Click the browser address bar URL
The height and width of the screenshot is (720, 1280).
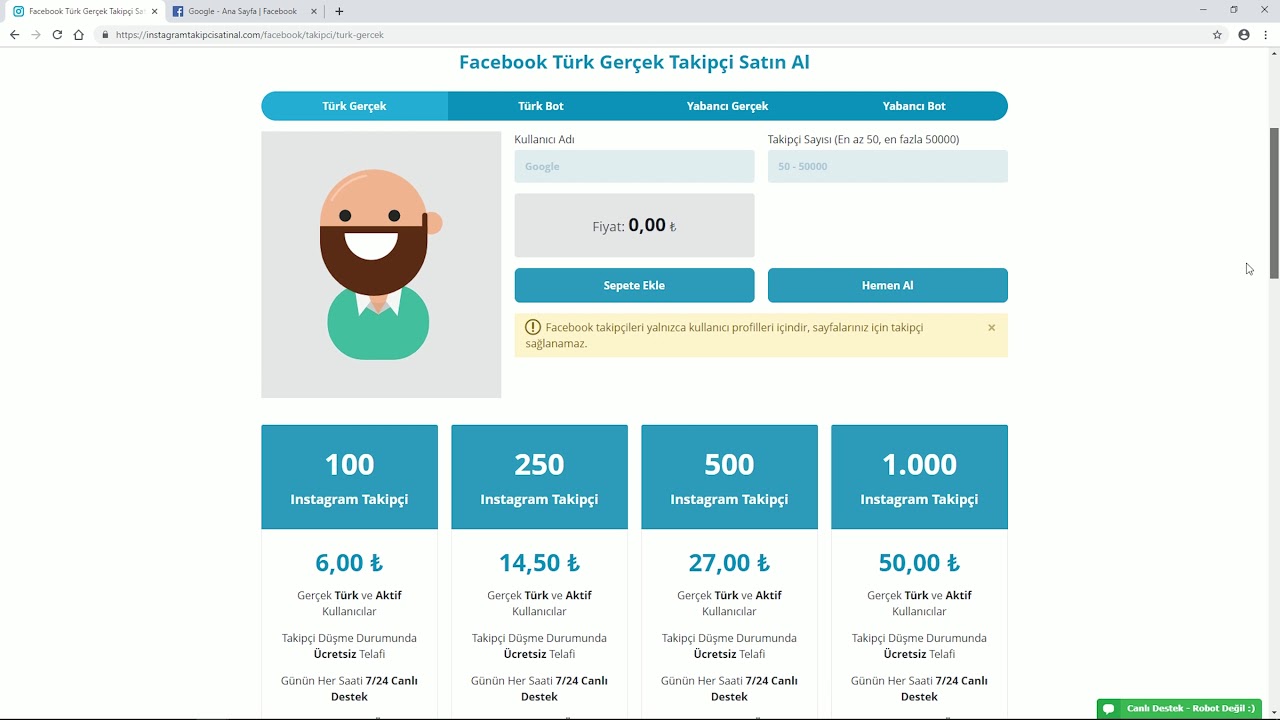250,35
